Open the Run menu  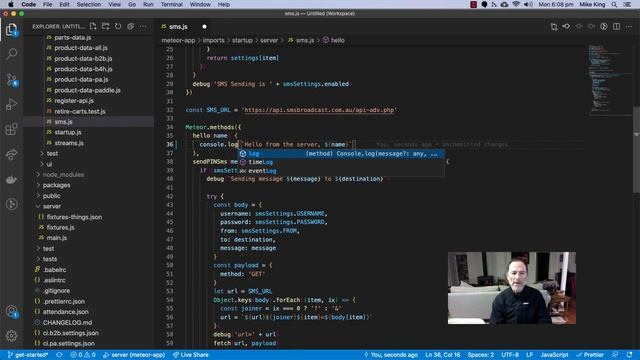pyautogui.click(x=148, y=4)
